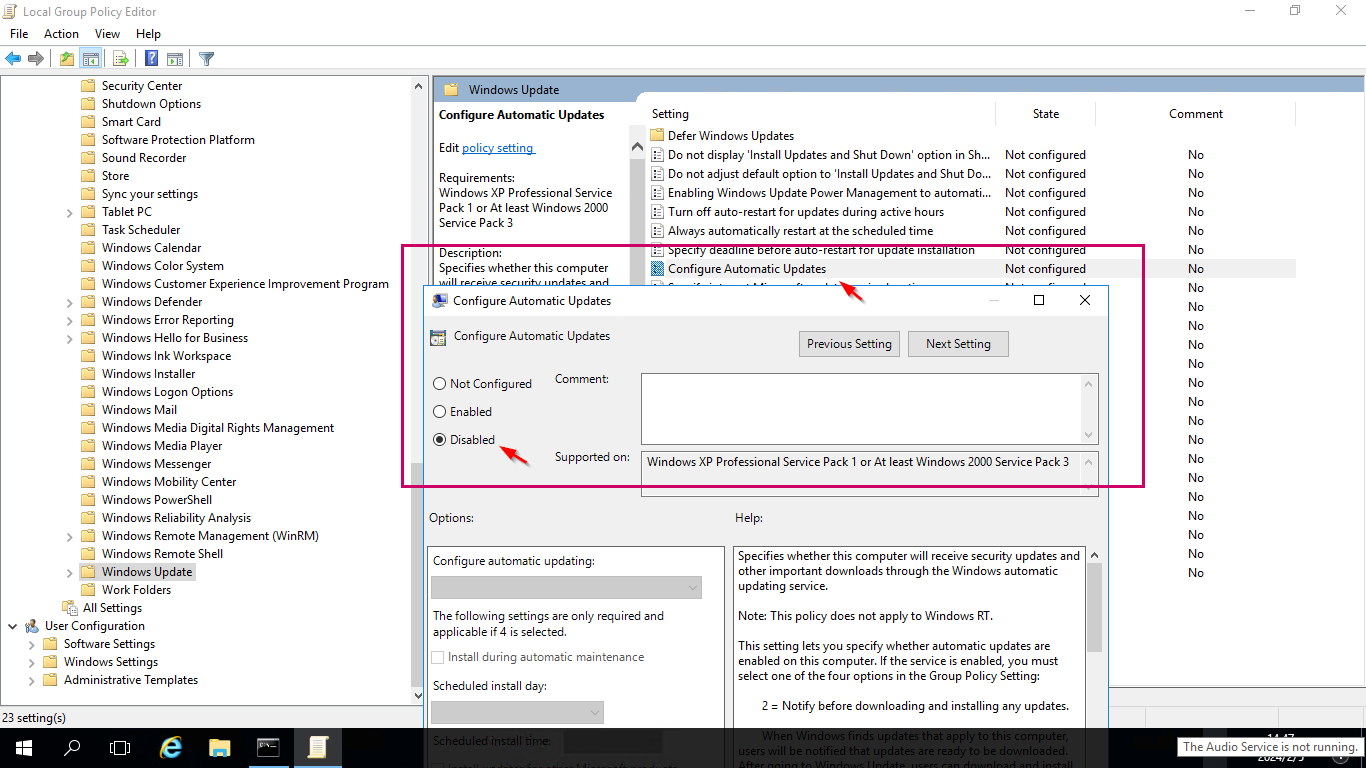Open the Help menu

[x=148, y=34]
